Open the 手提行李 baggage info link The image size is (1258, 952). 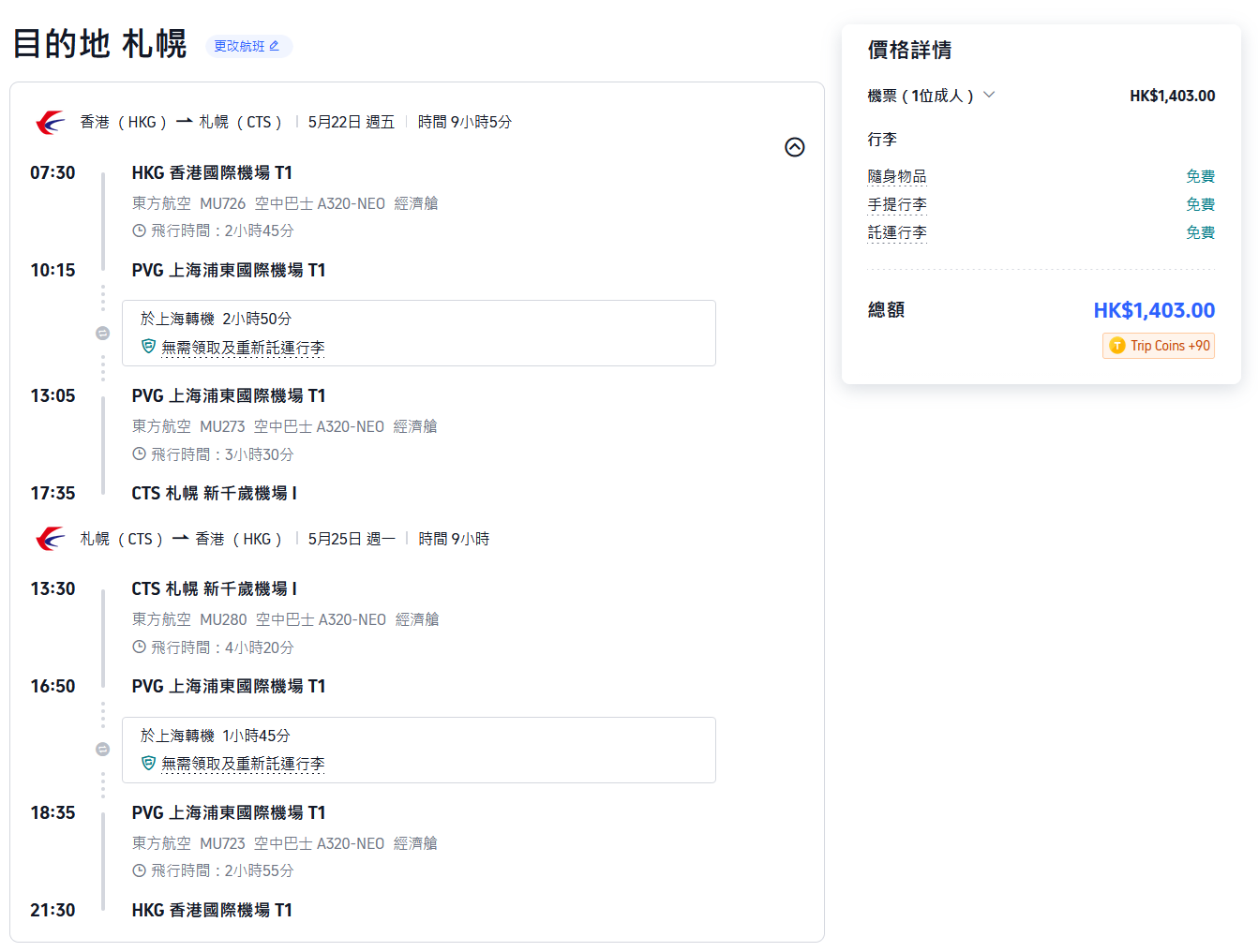click(896, 204)
